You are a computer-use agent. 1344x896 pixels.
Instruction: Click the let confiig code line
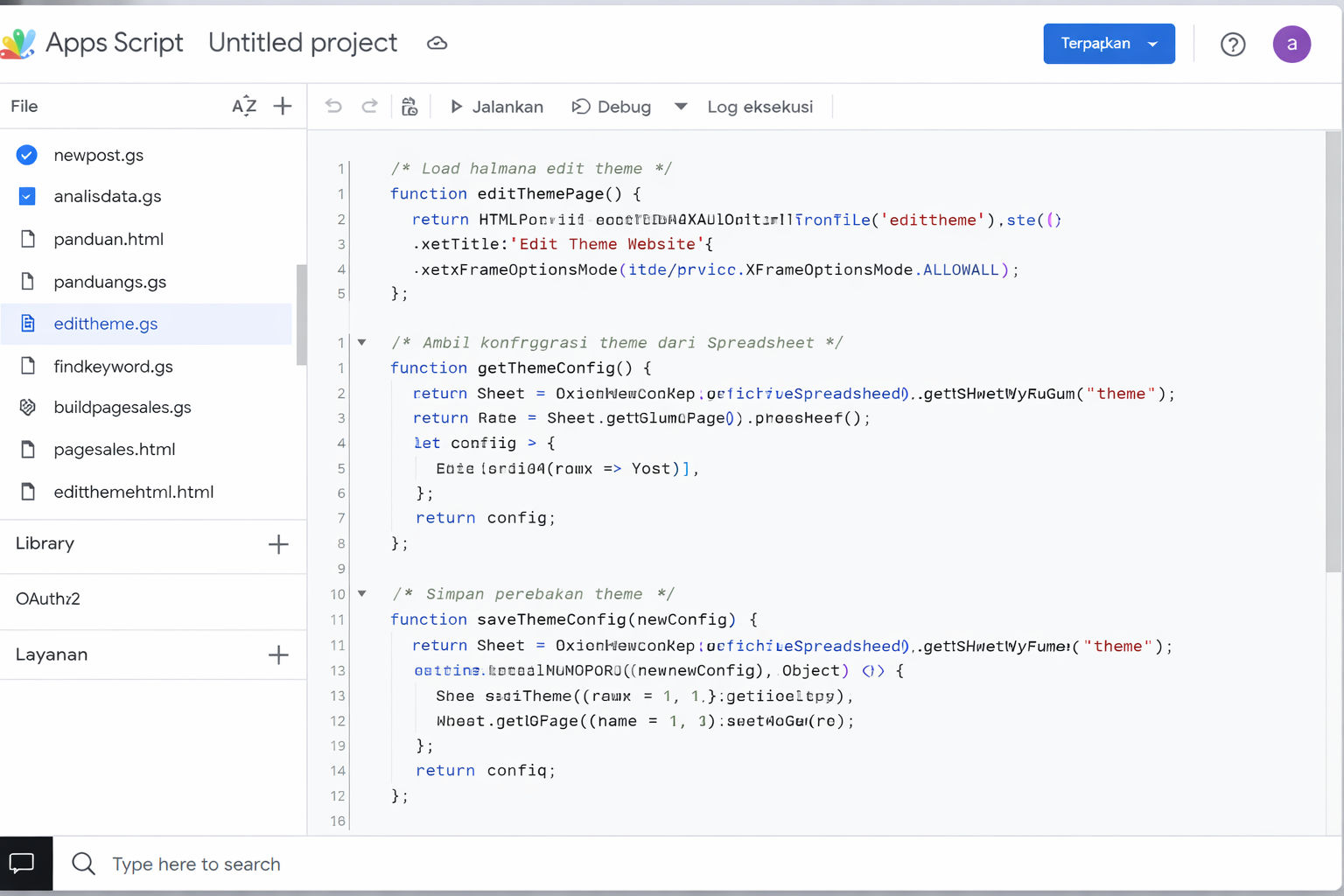[x=484, y=443]
